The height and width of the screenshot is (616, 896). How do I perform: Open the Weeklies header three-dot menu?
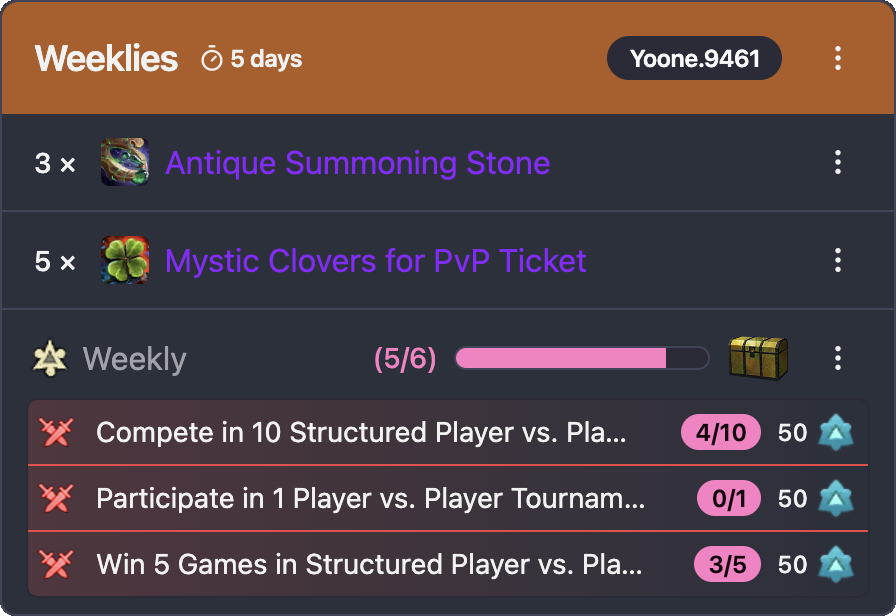838,58
